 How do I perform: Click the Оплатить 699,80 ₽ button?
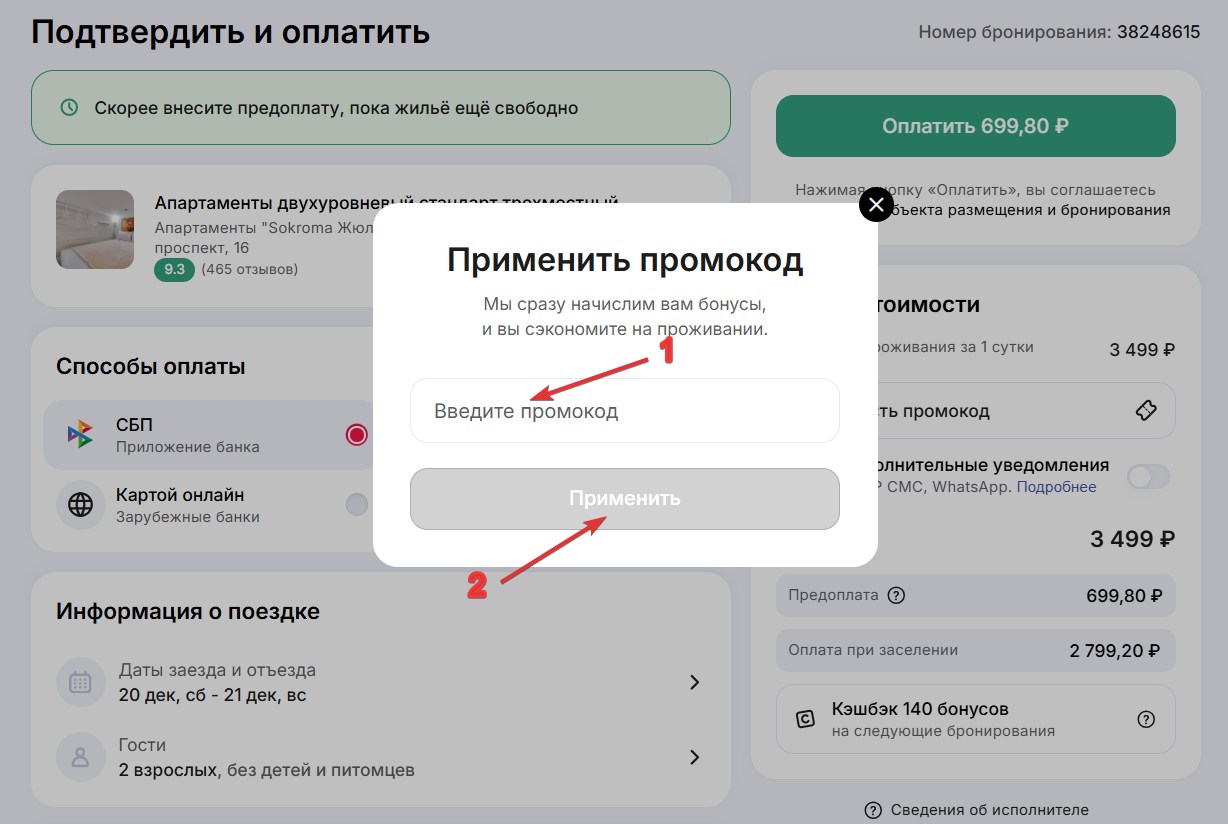974,125
